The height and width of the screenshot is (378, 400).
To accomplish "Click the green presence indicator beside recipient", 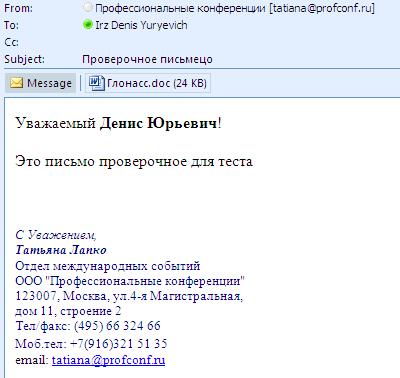I will pos(88,25).
